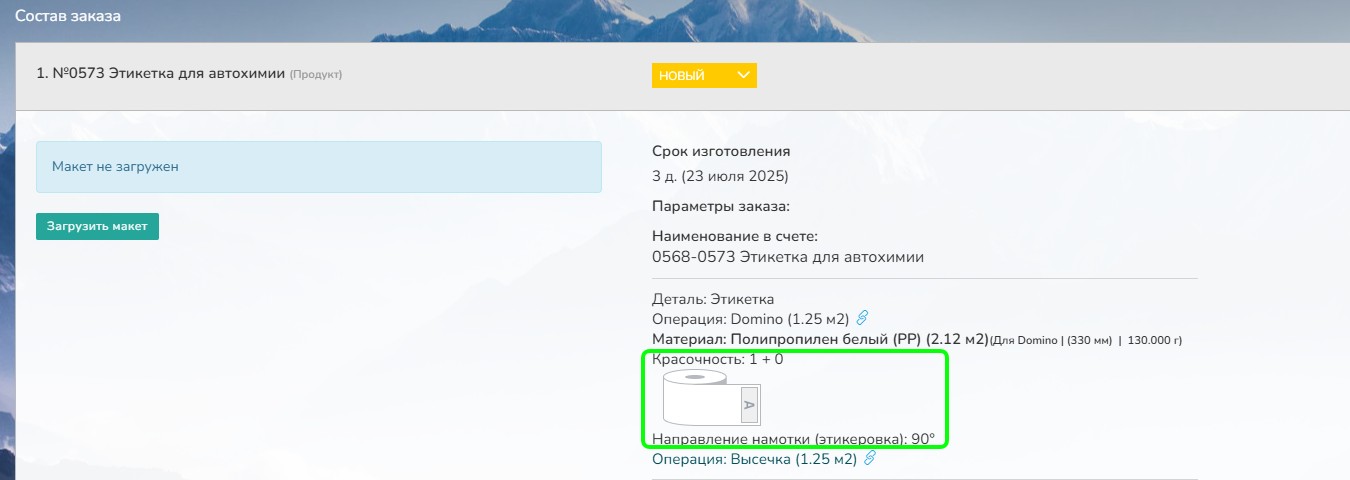Screen dimensions: 1350x480
Task: Click the Операция: Высечка (1.25 м2) link
Action: coord(755,460)
